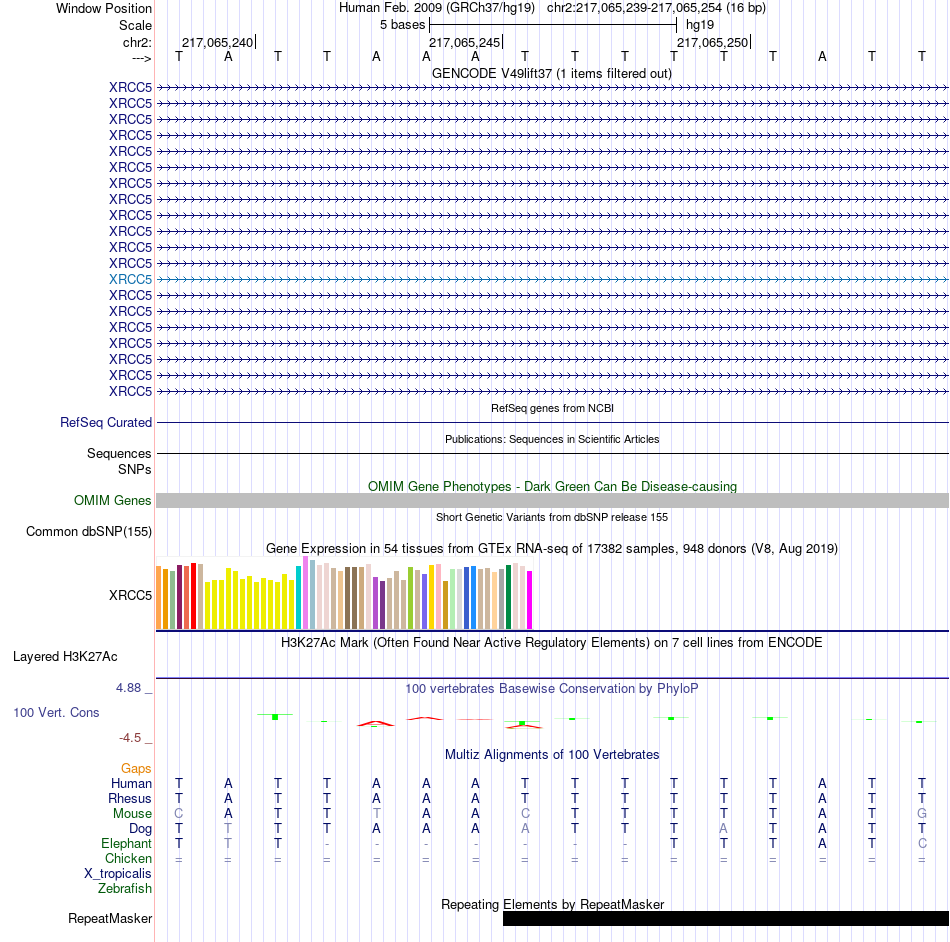
Task: Click the black RepeatMasker repeat element block
Action: point(726,918)
